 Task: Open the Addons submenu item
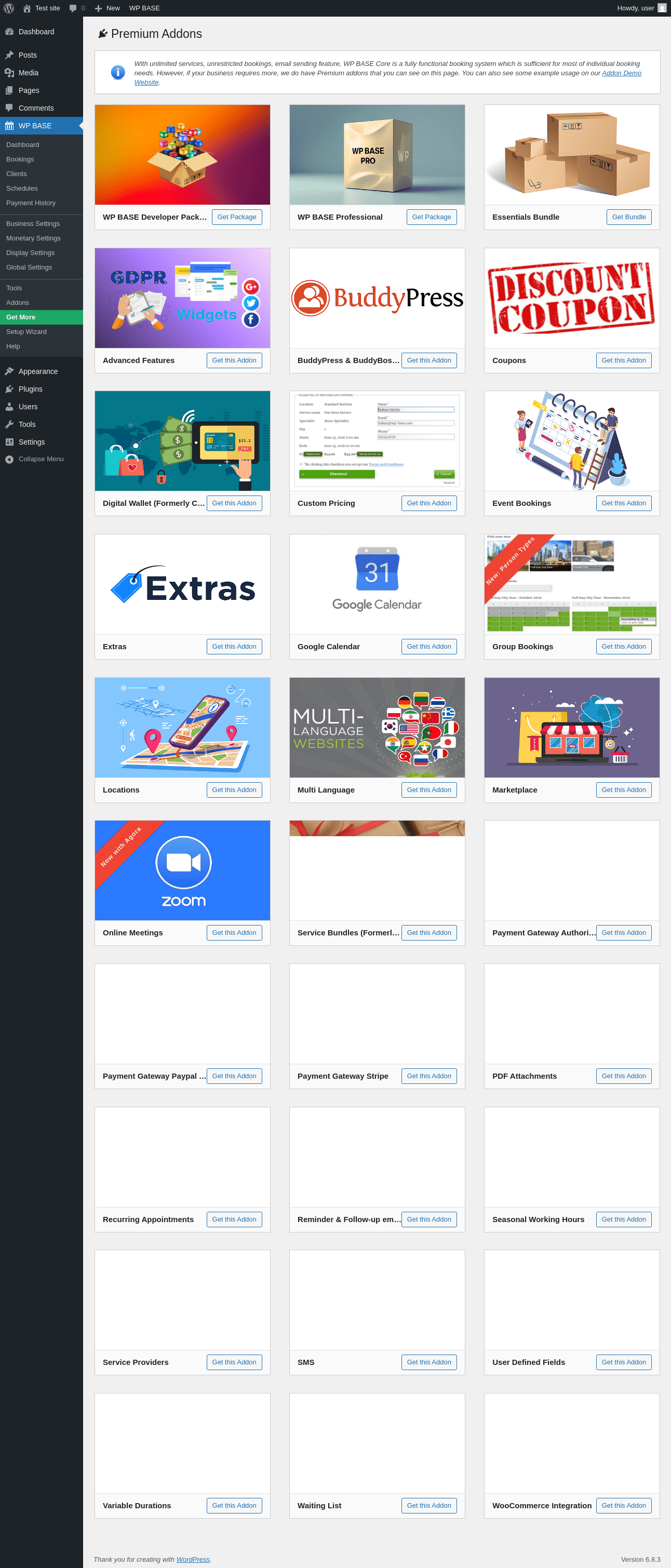point(17,303)
